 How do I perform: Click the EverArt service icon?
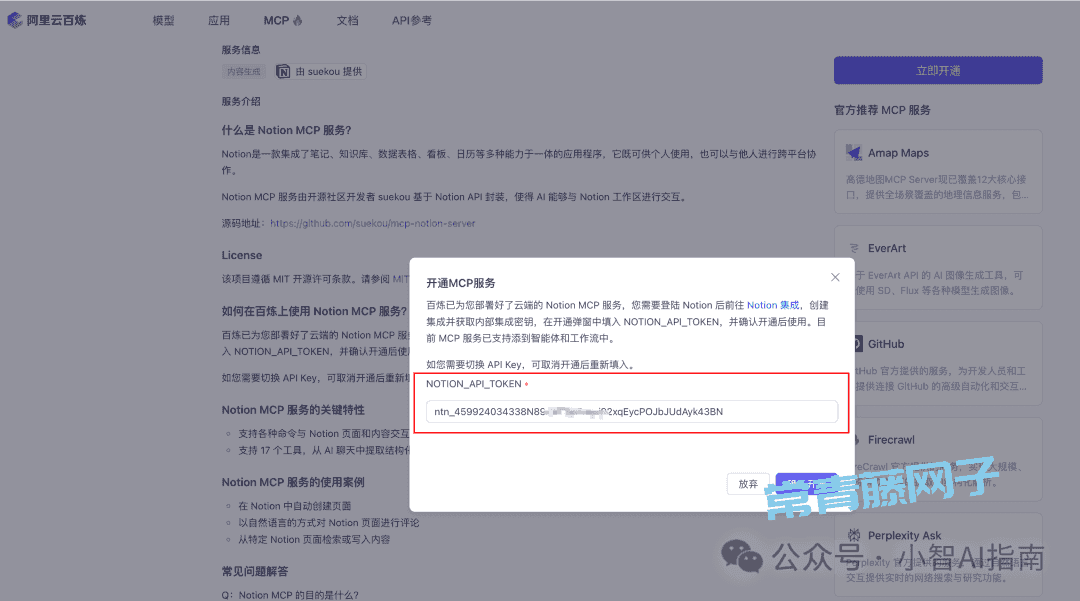coord(854,249)
